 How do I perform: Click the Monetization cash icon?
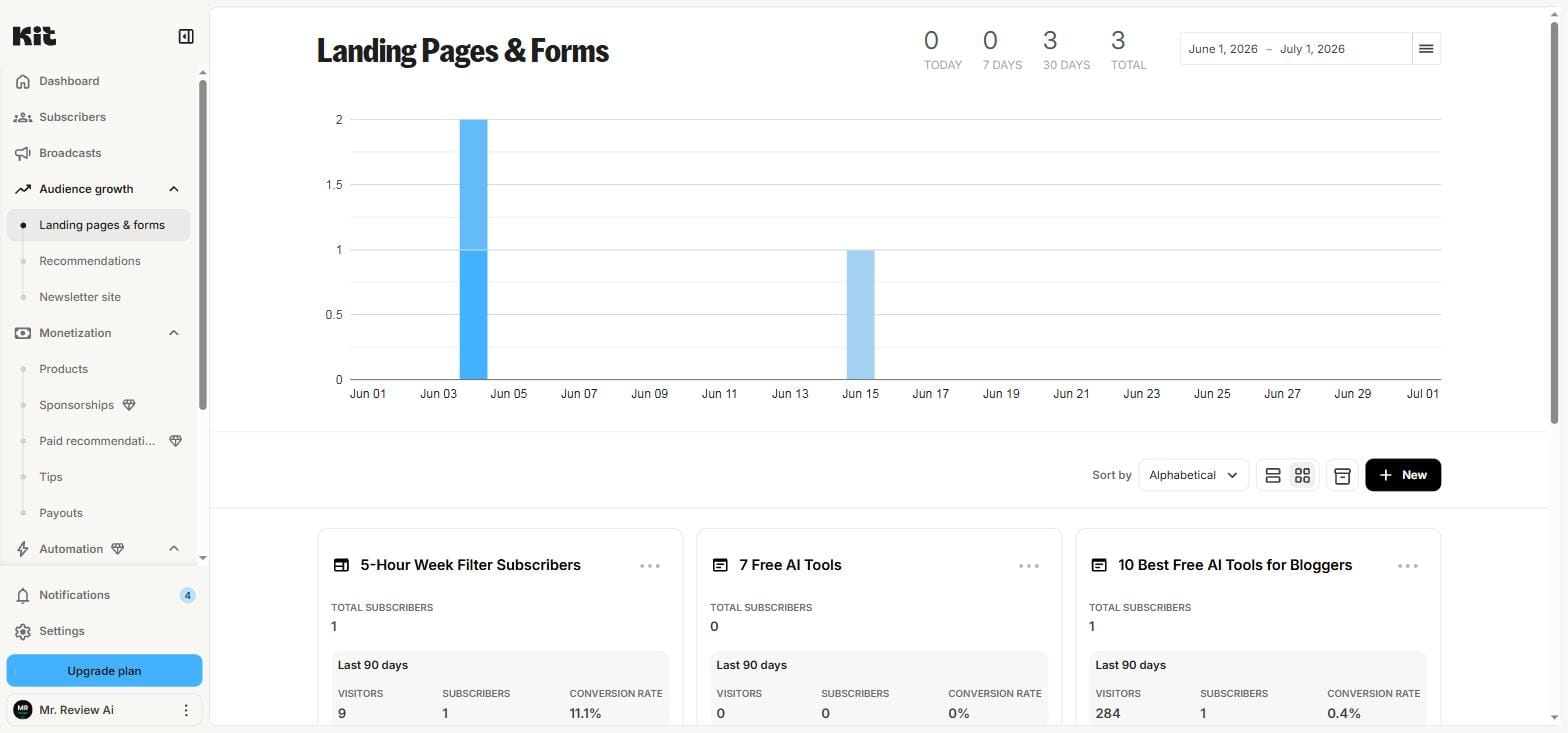tap(23, 333)
